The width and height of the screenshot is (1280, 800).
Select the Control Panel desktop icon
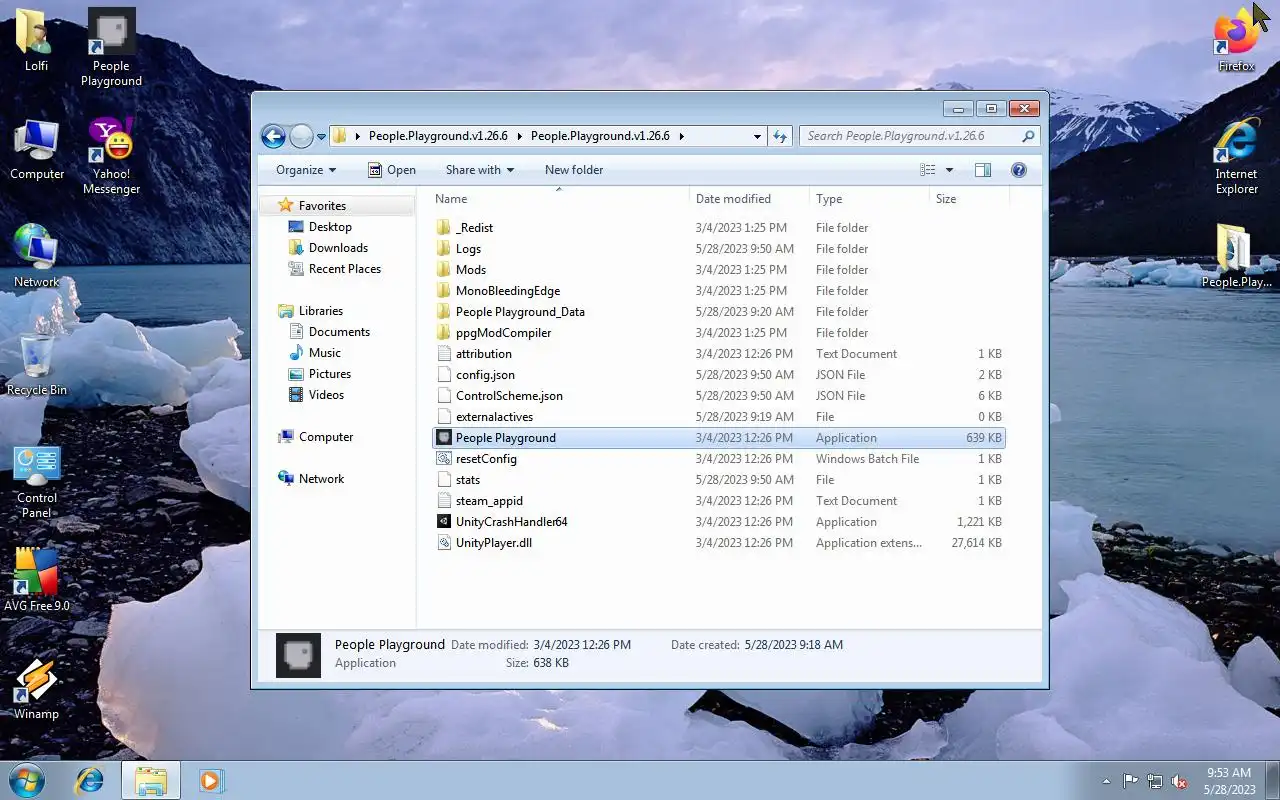pos(37,481)
